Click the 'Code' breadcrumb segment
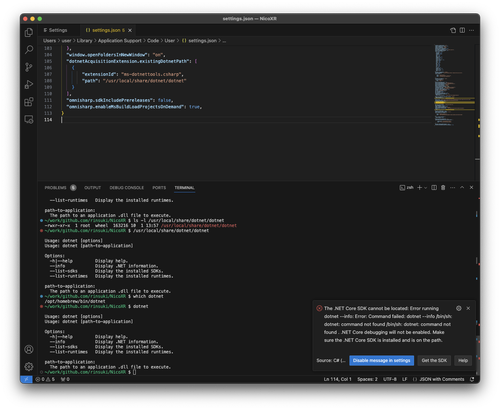This screenshot has width=500, height=410. coord(153,41)
